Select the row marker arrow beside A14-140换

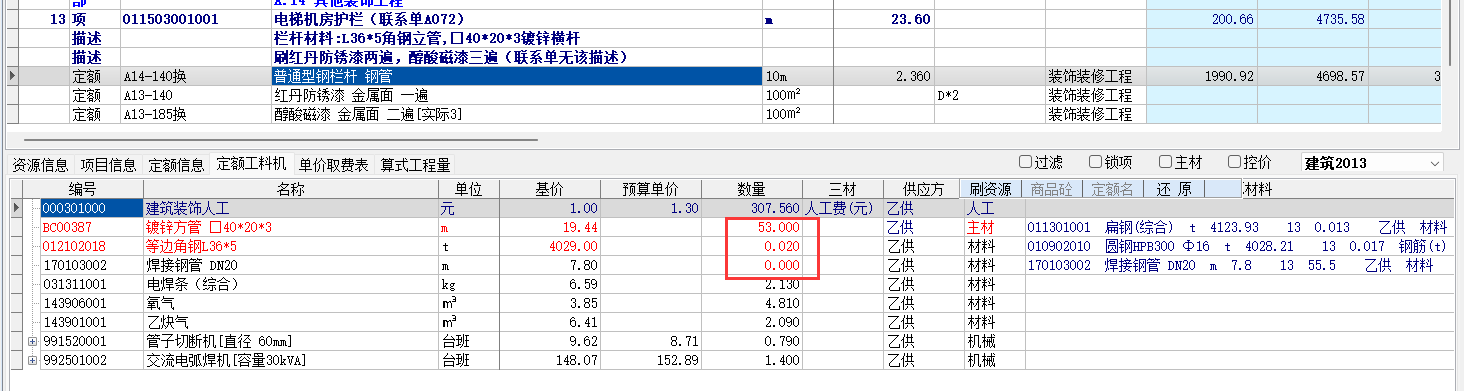[x=12, y=75]
